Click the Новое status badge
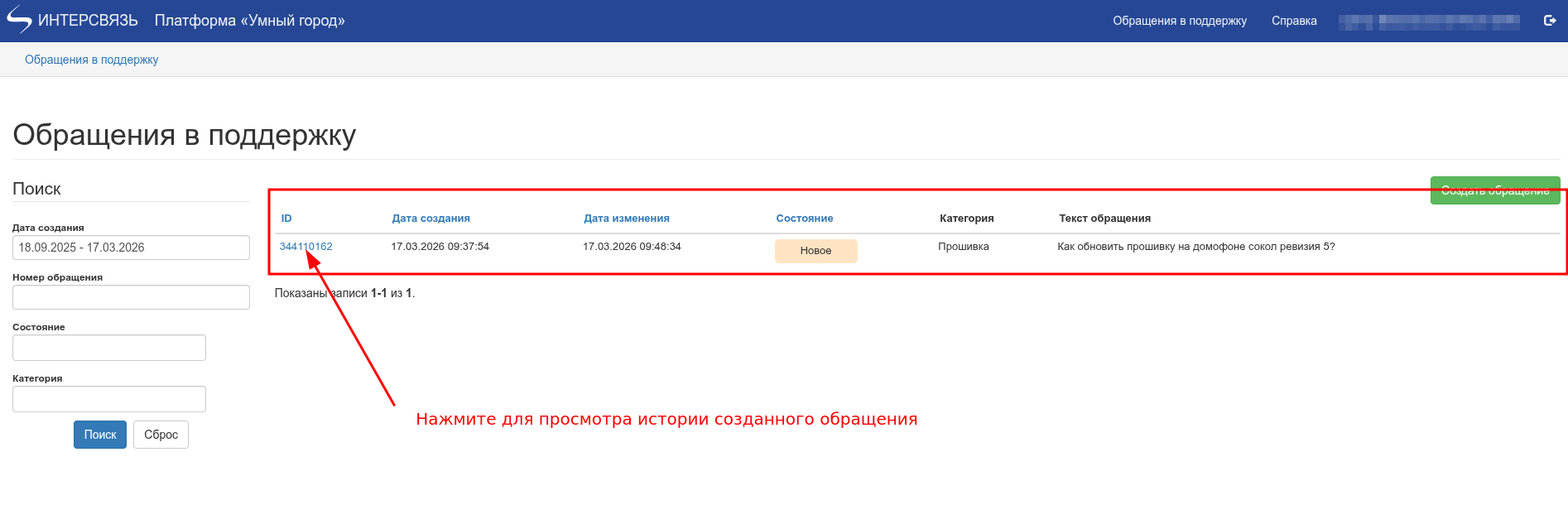The image size is (1568, 529). tap(815, 251)
